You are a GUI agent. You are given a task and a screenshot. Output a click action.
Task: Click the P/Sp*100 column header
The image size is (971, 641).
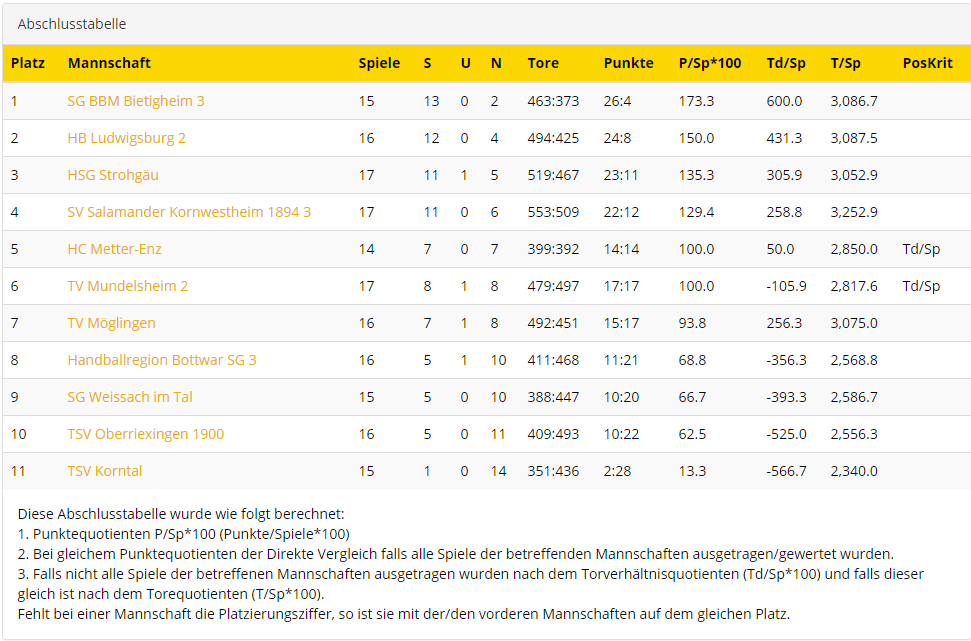click(x=710, y=63)
